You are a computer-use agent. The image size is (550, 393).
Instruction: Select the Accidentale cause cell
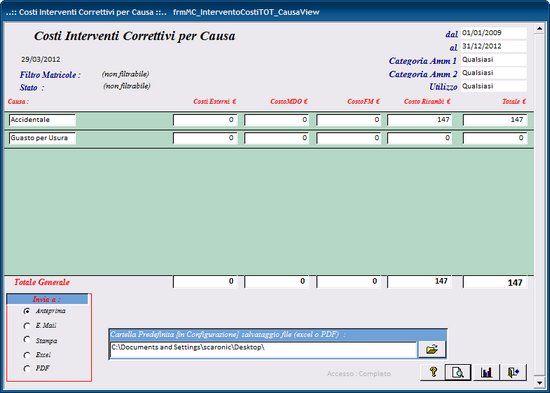click(x=42, y=120)
